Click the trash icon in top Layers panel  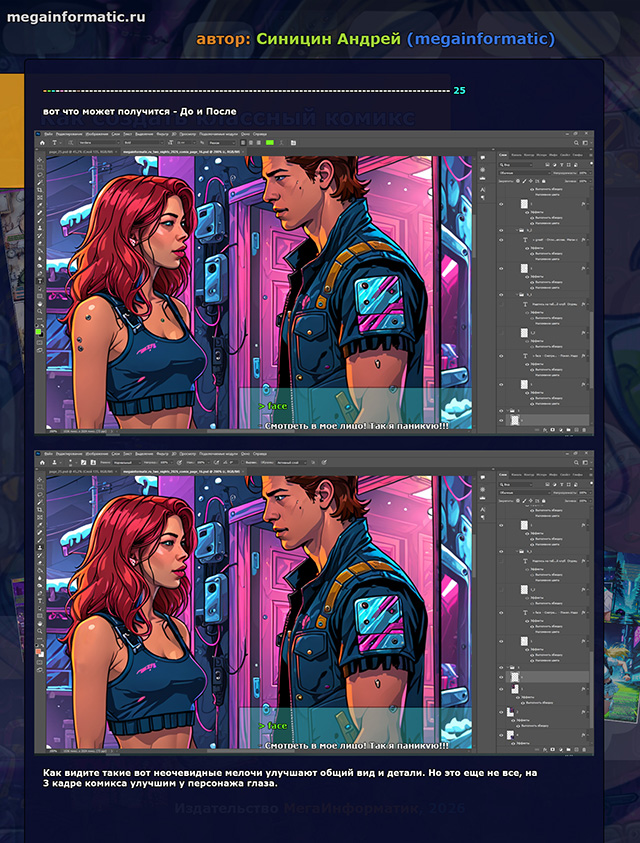tap(585, 430)
